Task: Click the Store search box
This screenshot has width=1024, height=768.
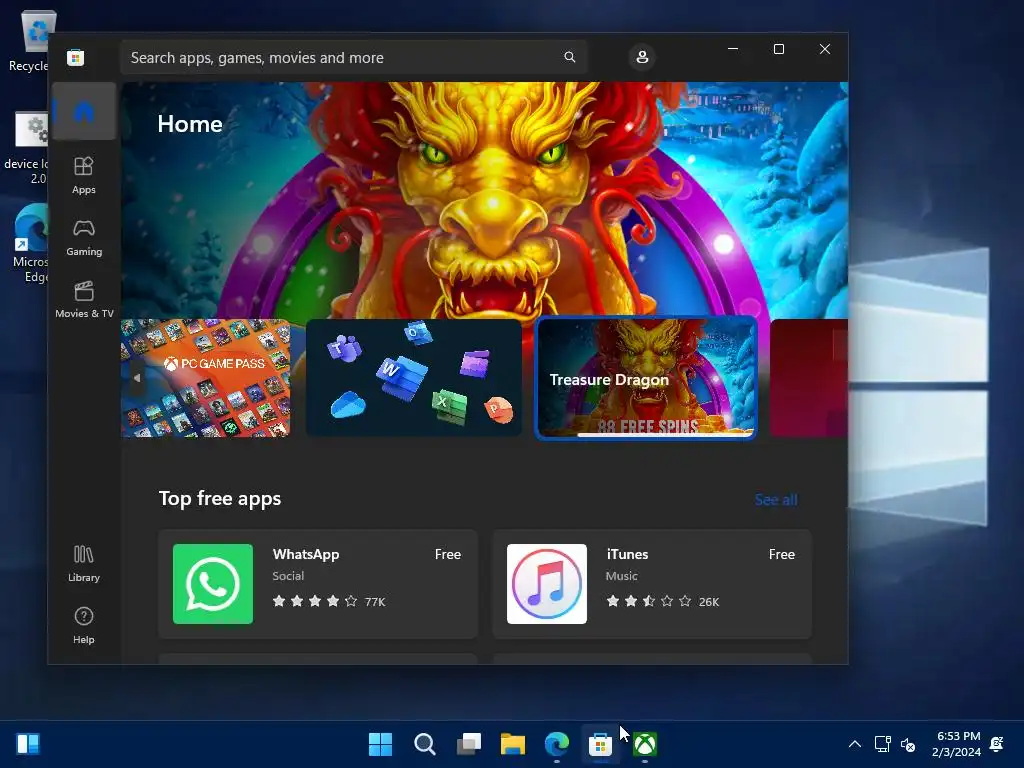Action: point(353,57)
